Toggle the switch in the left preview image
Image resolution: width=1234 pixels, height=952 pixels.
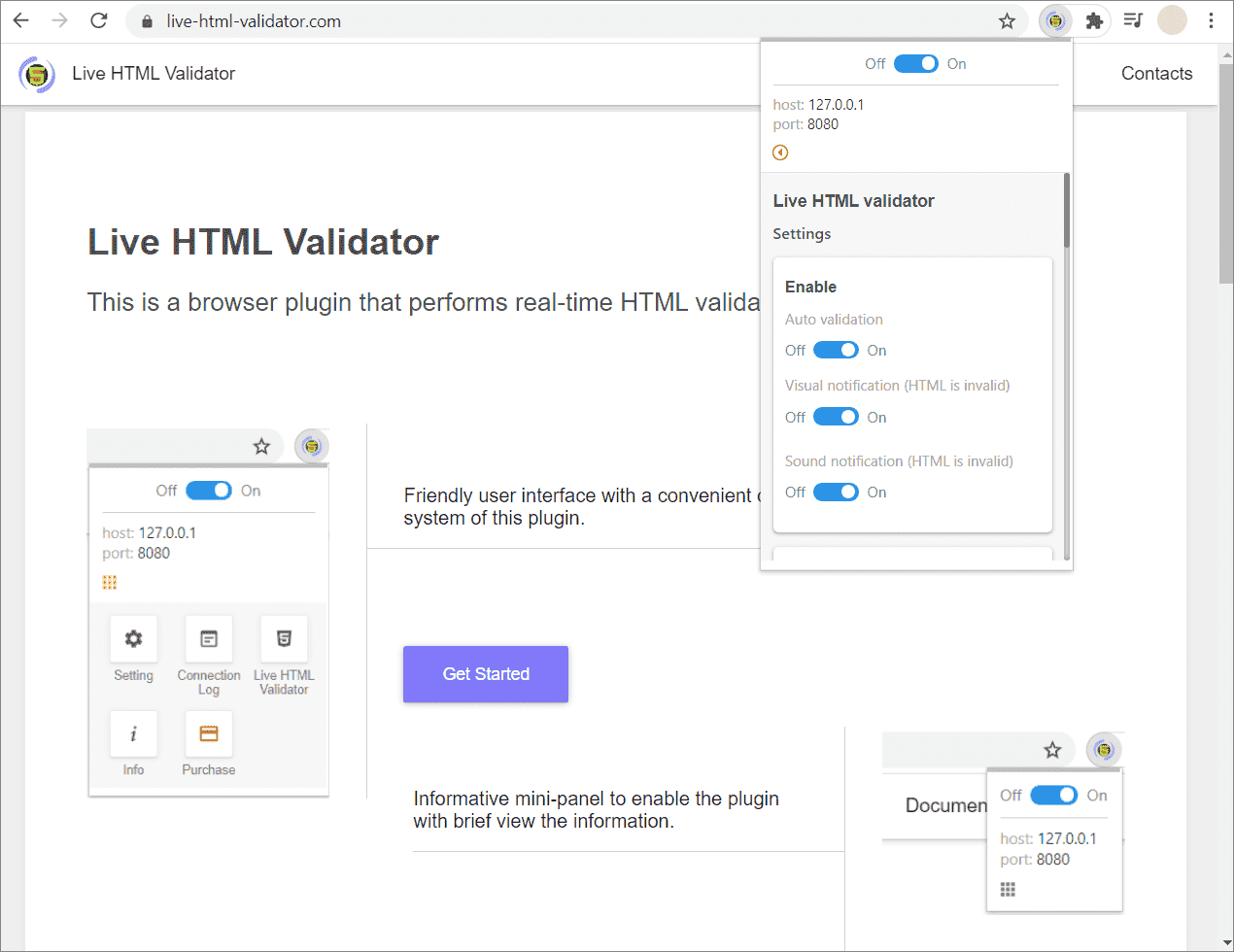tap(209, 491)
